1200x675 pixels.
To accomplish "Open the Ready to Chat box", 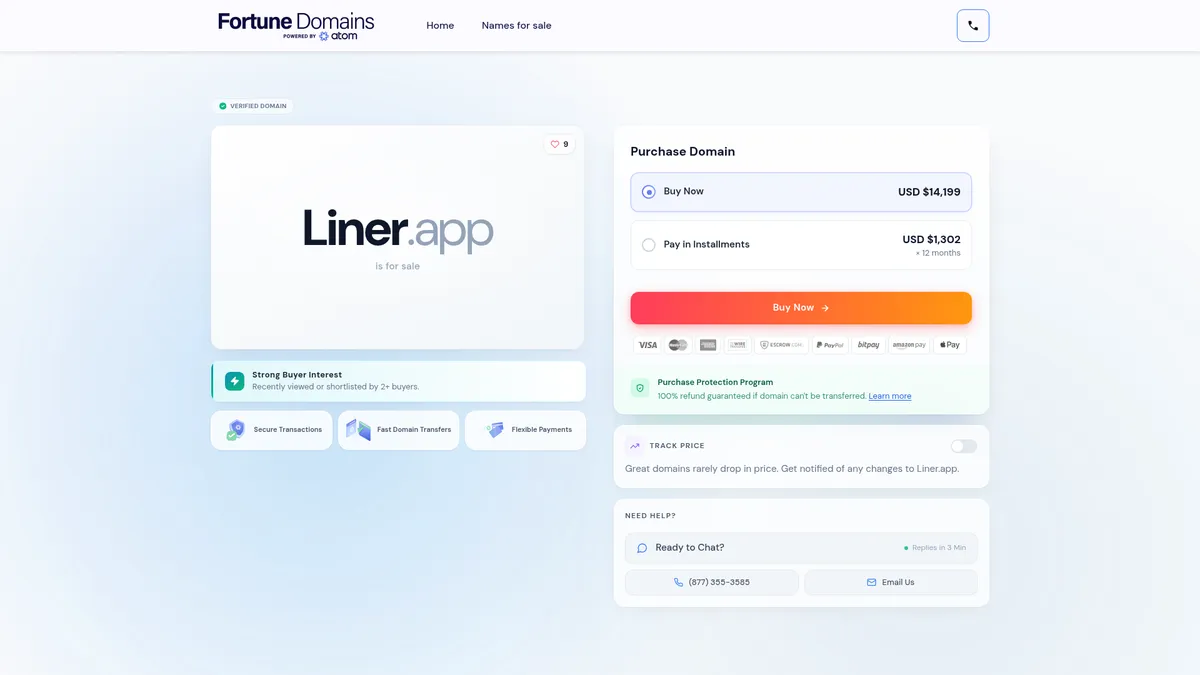I will coord(801,548).
